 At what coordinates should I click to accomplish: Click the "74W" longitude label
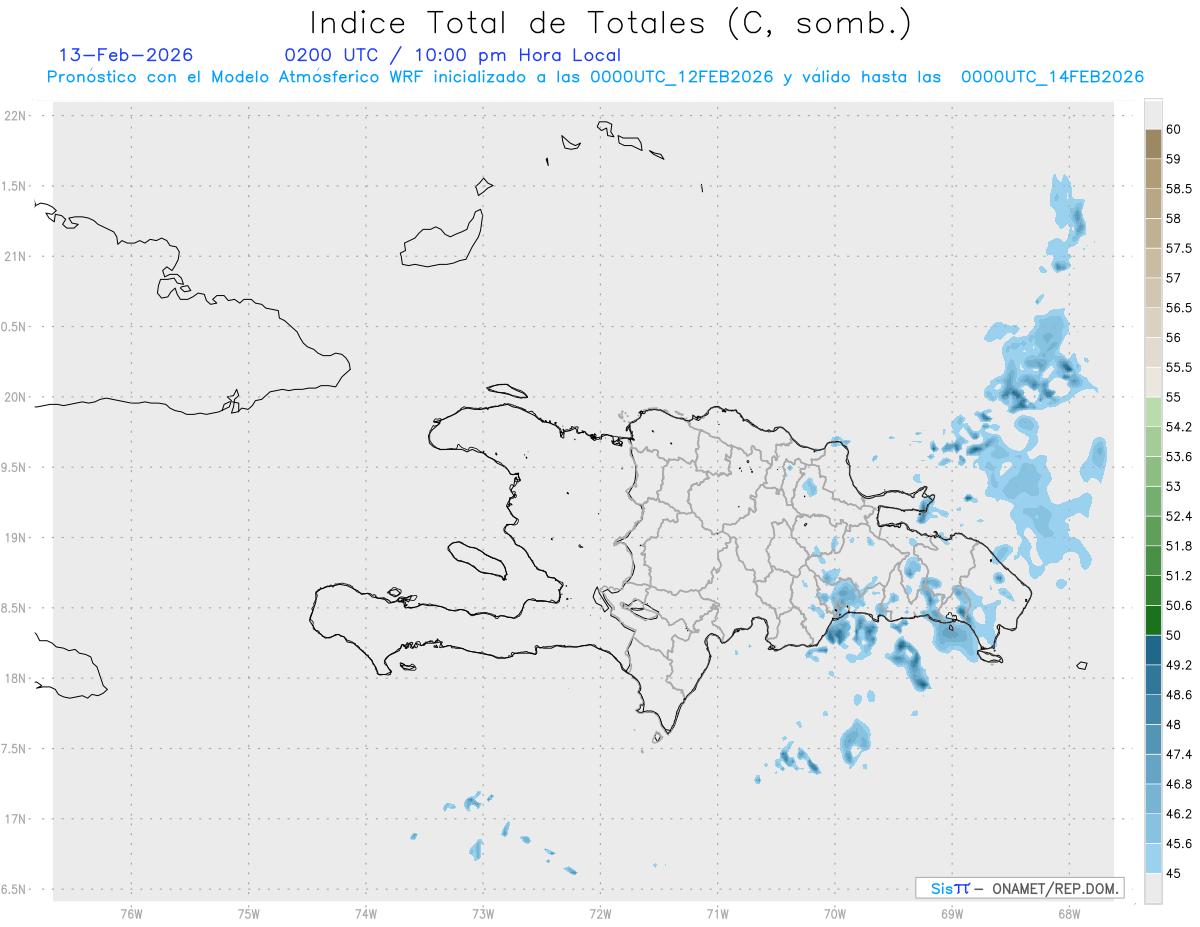366,913
